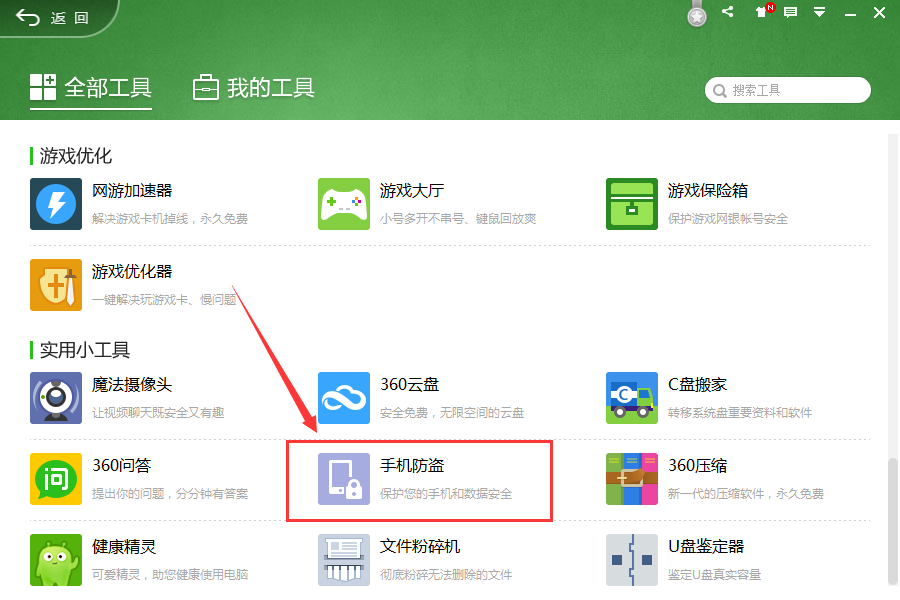
Task: Open the U盘鉴定器 icon
Action: coord(632,560)
